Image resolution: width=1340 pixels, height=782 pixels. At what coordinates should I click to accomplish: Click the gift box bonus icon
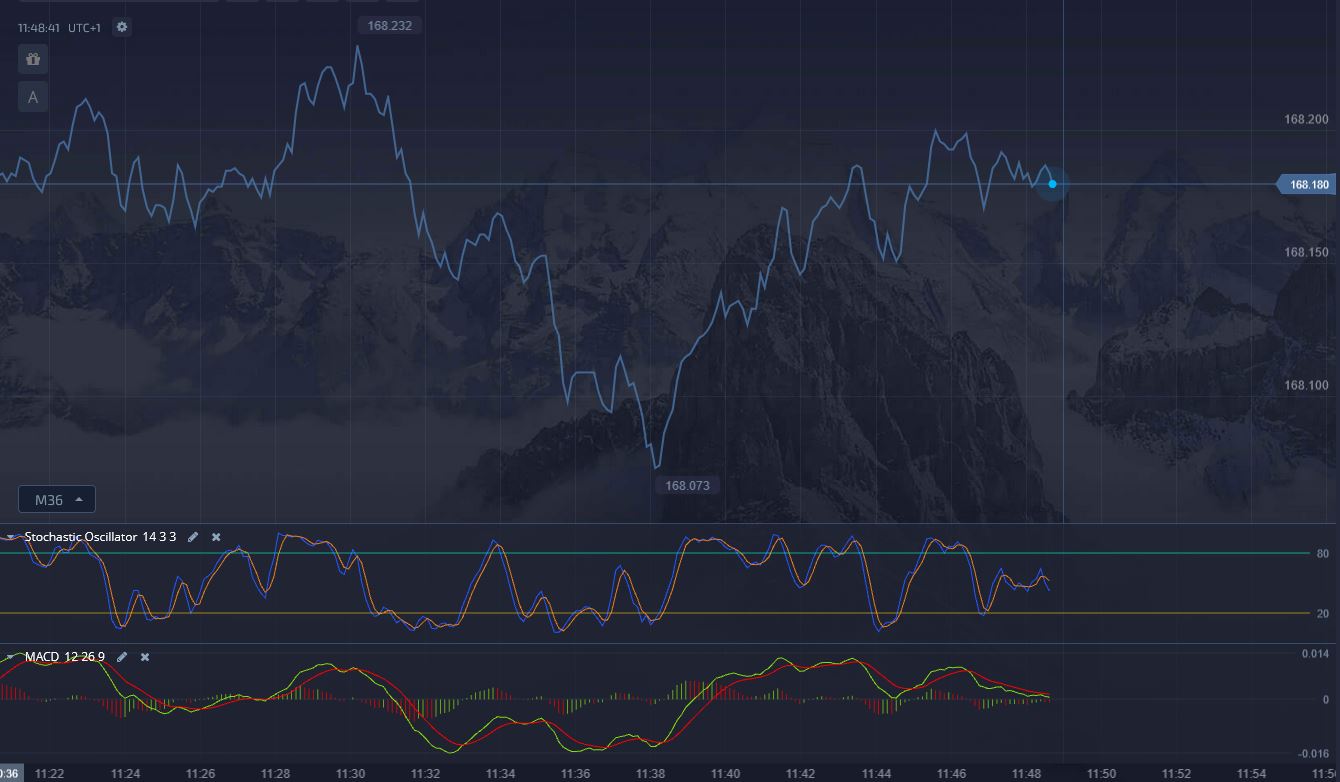pyautogui.click(x=33, y=59)
